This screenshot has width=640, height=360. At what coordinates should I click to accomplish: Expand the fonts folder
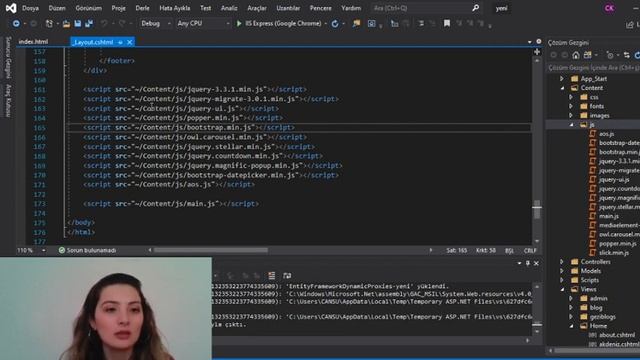tap(571, 106)
